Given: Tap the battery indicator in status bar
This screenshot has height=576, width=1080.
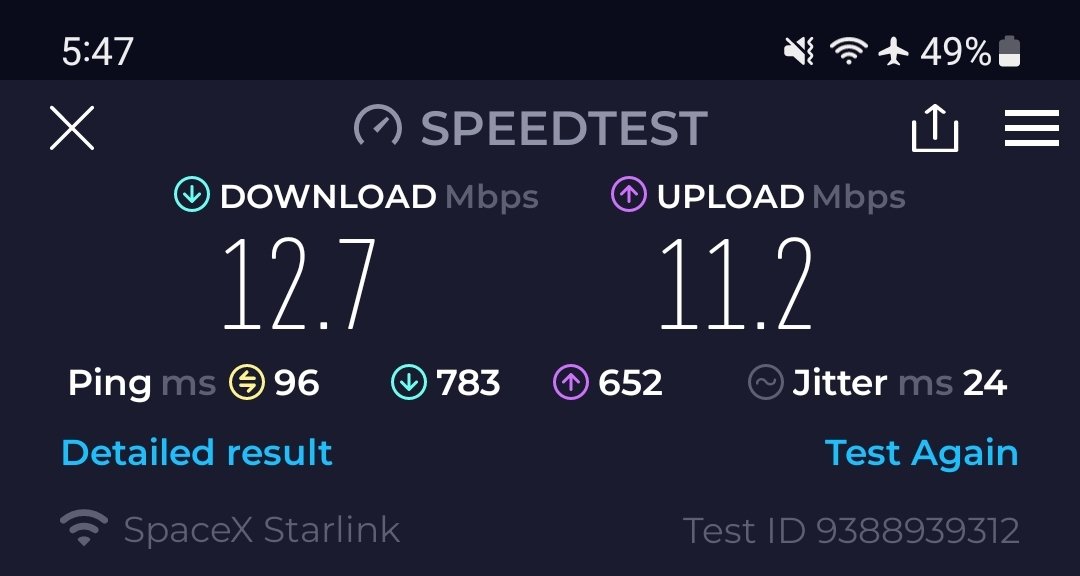Looking at the screenshot, I should (x=1009, y=52).
